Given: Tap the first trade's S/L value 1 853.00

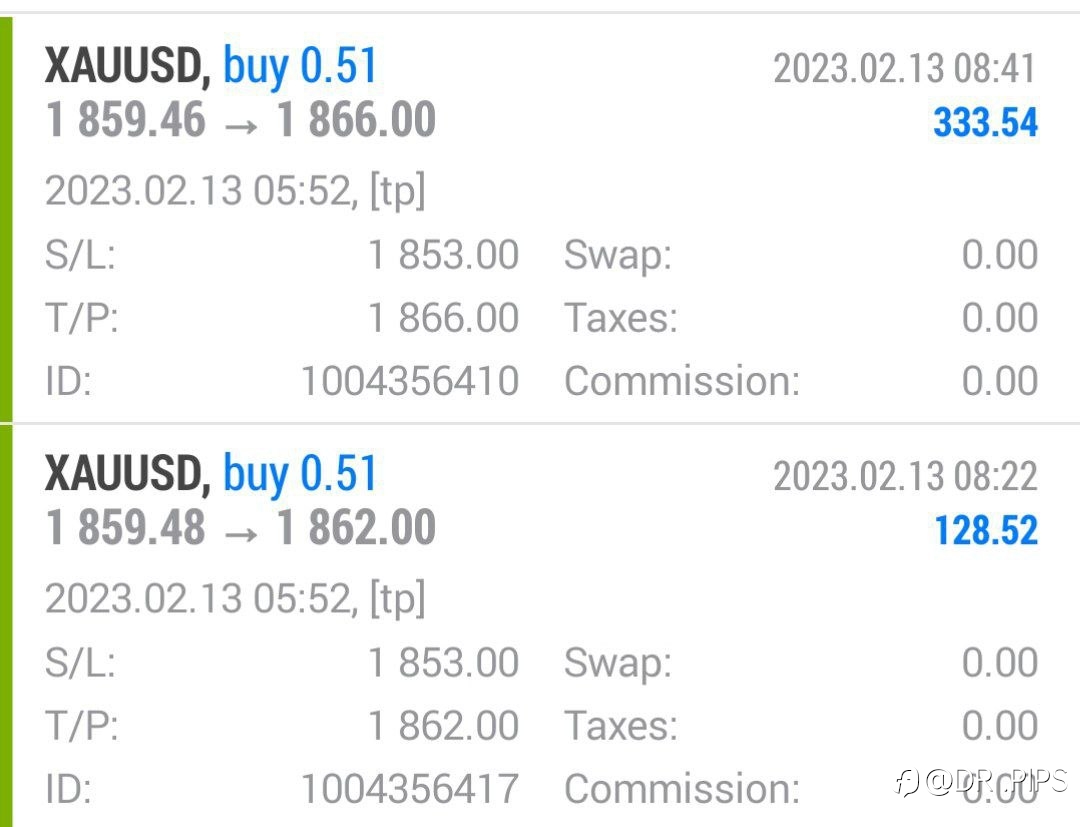Looking at the screenshot, I should [444, 254].
